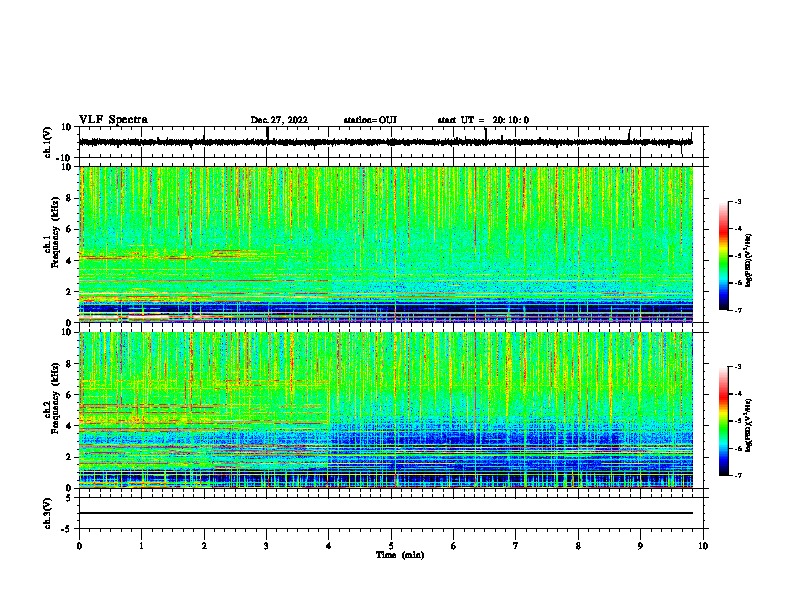Click the "5" tick on ch.3 voltage axis
The height and width of the screenshot is (612, 792).
pos(69,498)
